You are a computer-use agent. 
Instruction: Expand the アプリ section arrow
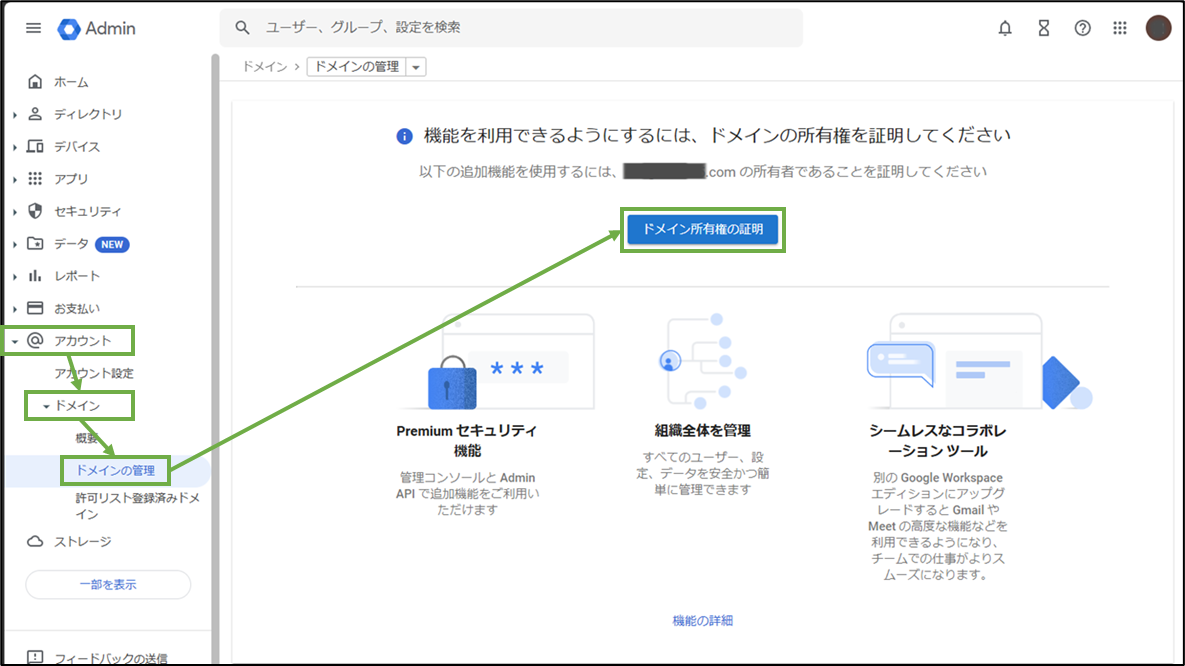click(x=14, y=179)
